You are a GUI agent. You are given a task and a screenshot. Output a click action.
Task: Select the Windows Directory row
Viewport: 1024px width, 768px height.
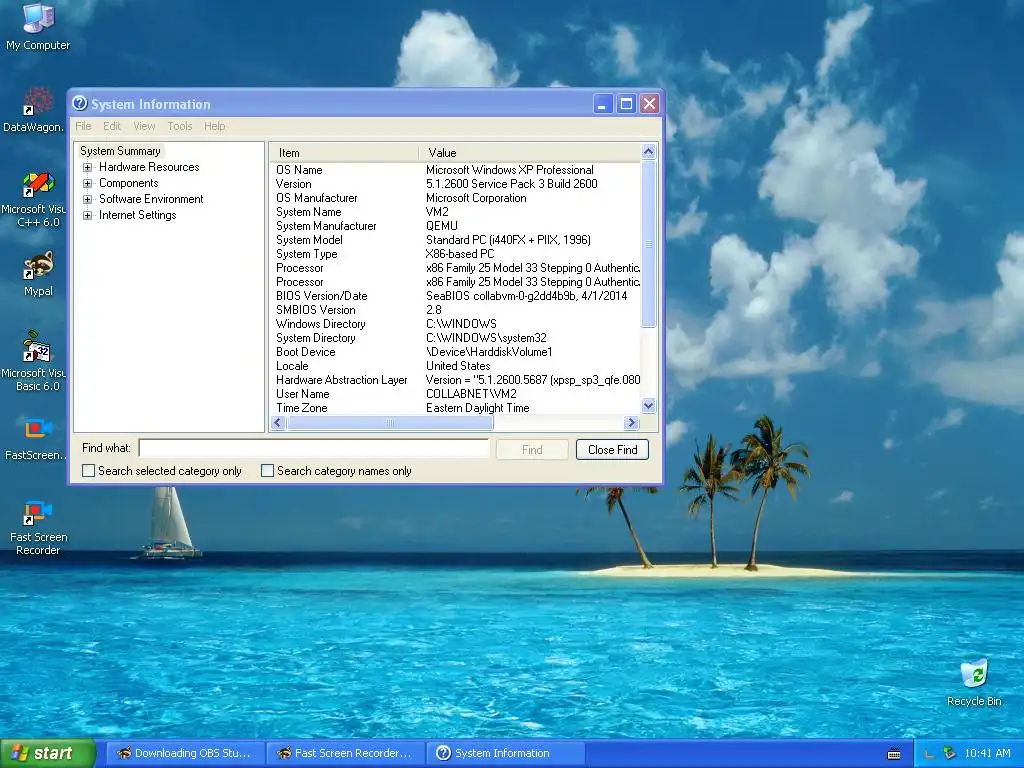tap(455, 324)
